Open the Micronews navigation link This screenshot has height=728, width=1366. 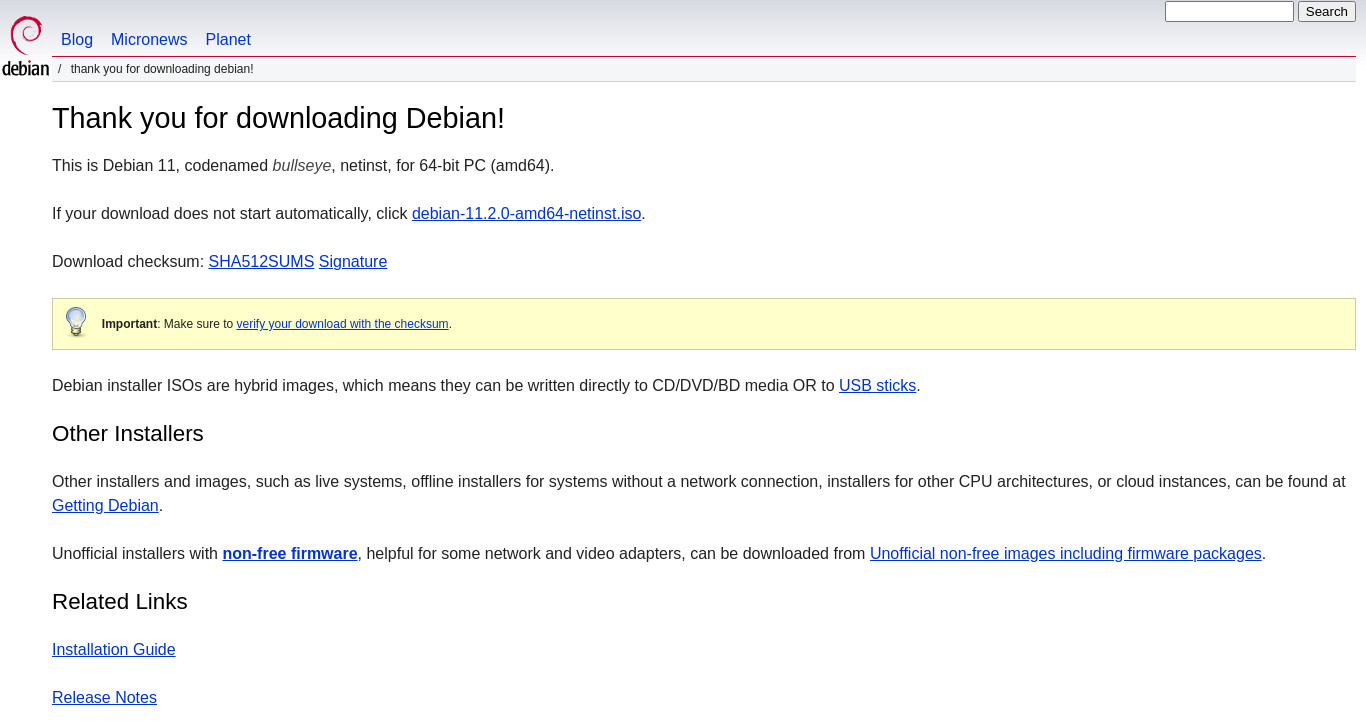click(149, 40)
